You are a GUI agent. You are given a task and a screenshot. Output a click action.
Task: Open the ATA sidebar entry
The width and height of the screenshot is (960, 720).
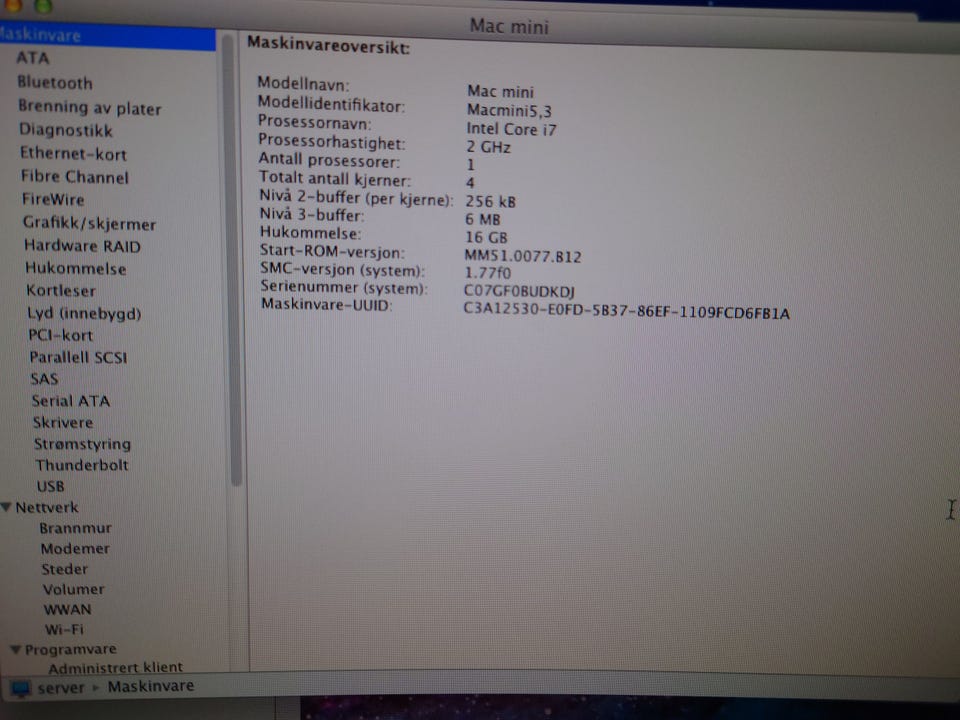point(32,58)
